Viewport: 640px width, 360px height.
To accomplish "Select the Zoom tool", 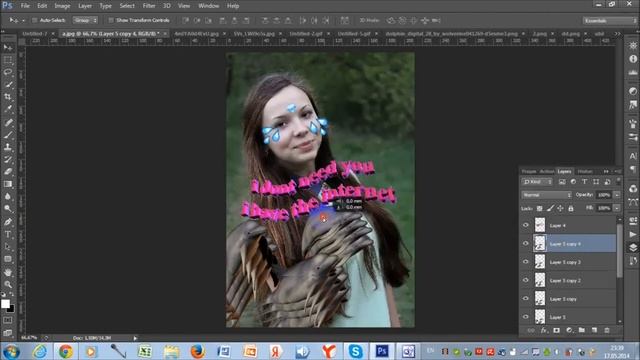I will [x=8, y=284].
